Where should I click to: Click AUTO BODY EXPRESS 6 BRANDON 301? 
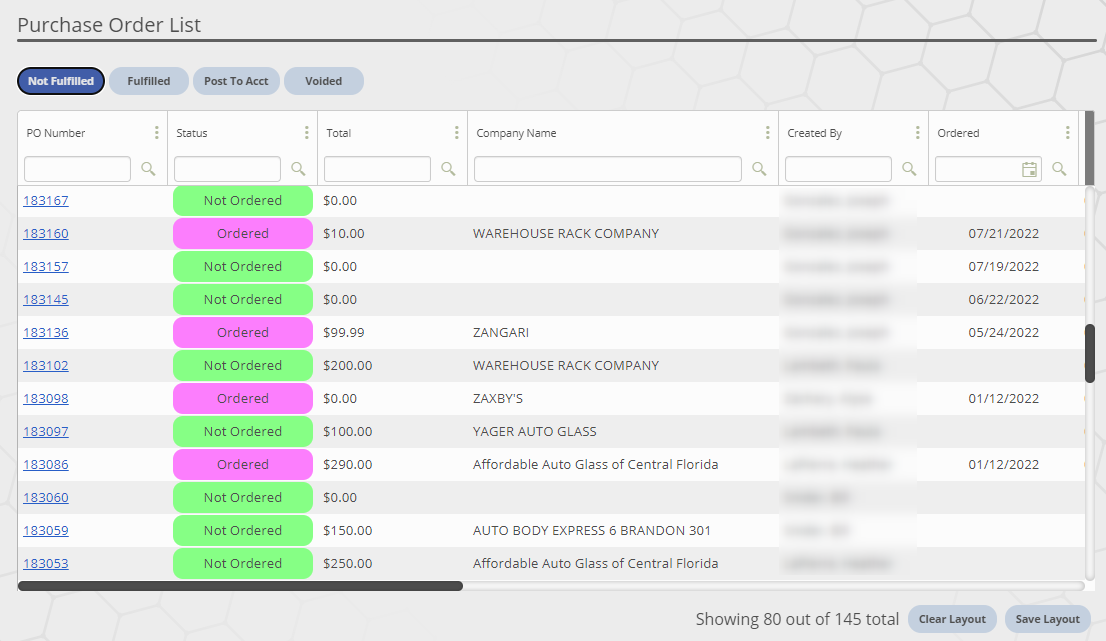[x=592, y=530]
